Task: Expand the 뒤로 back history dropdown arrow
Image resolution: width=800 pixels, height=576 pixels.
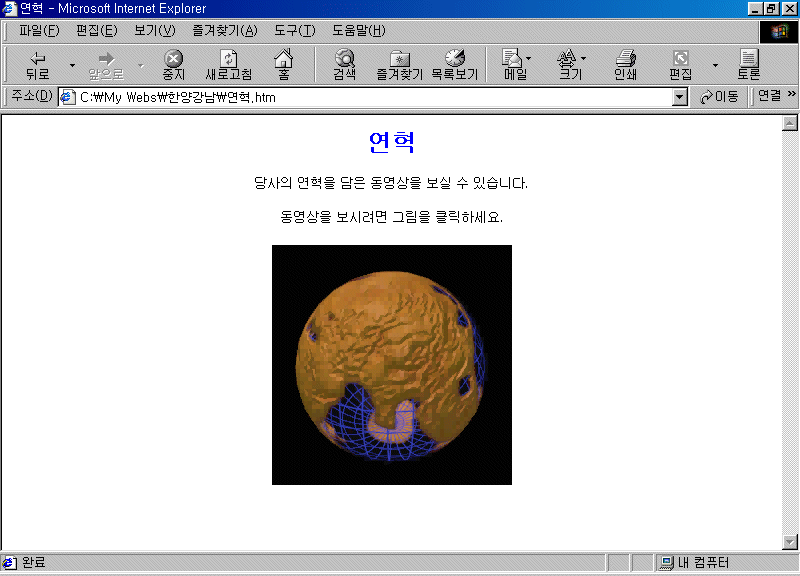Action: (x=72, y=65)
